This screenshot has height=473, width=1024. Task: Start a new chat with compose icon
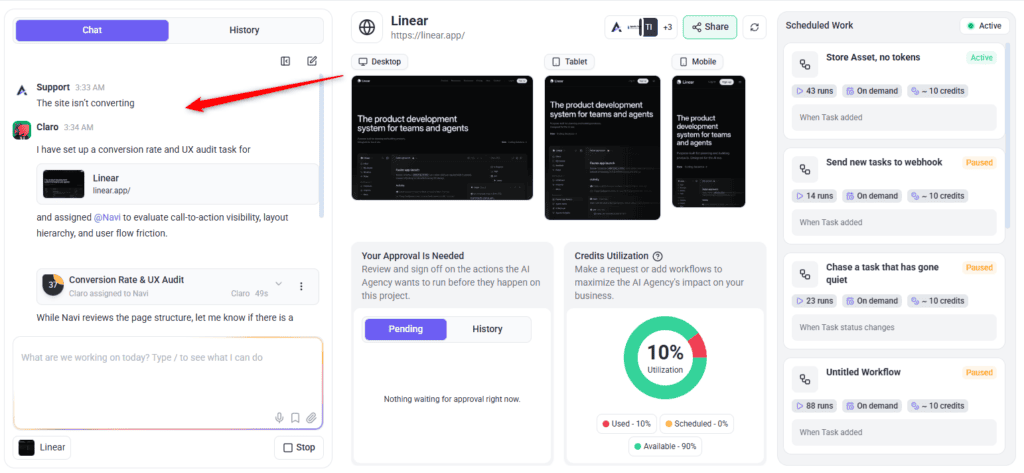pyautogui.click(x=312, y=61)
